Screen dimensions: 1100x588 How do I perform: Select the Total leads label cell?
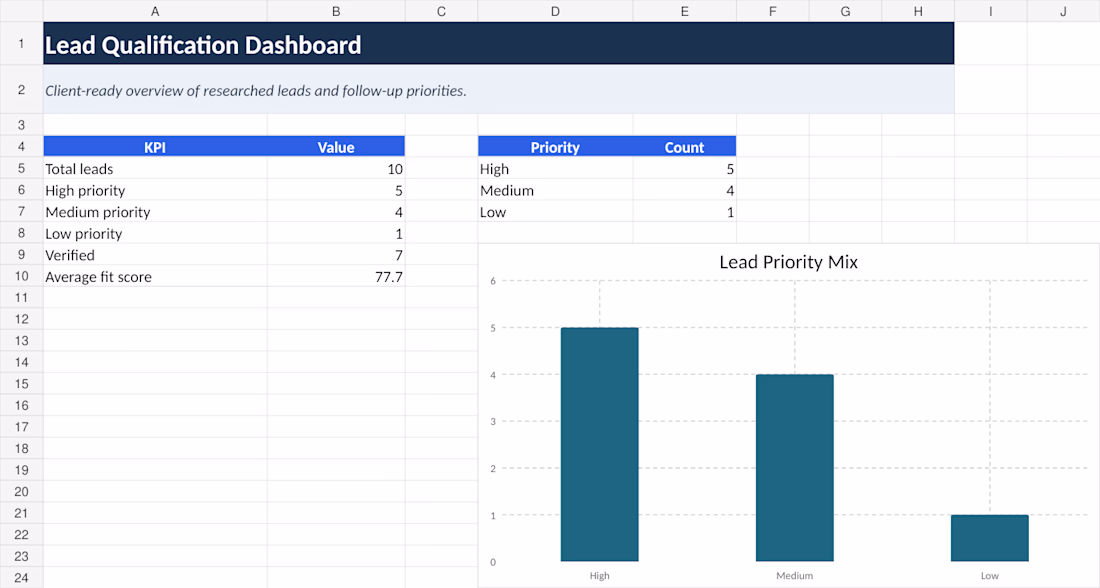tap(155, 168)
